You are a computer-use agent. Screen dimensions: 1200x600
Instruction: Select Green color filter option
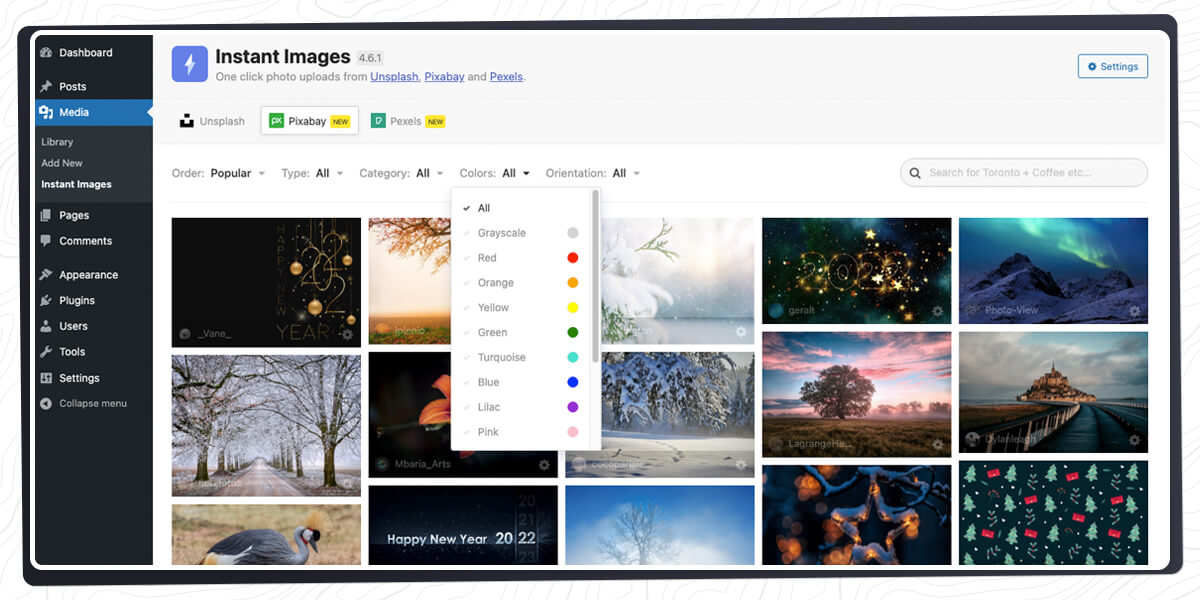[x=521, y=333]
